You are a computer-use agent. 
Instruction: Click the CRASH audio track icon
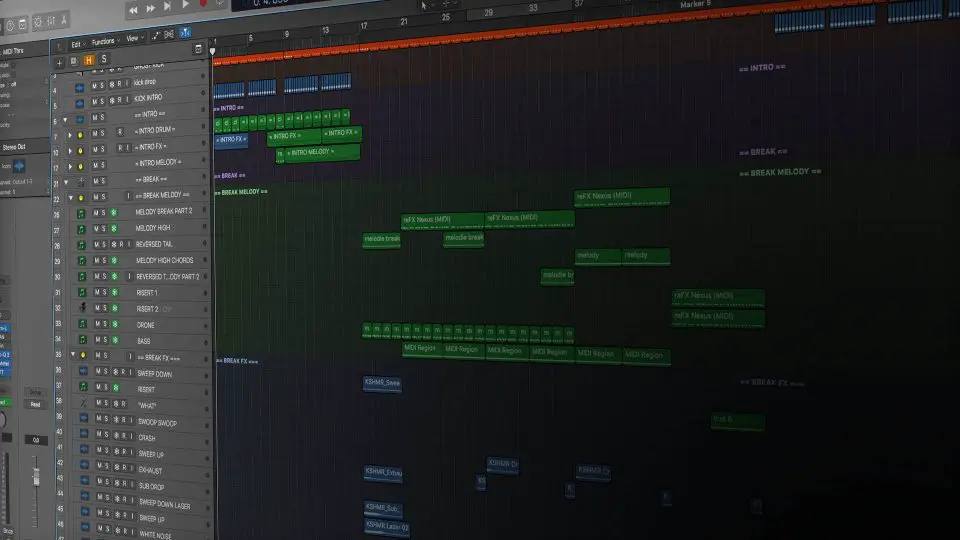pyautogui.click(x=84, y=433)
